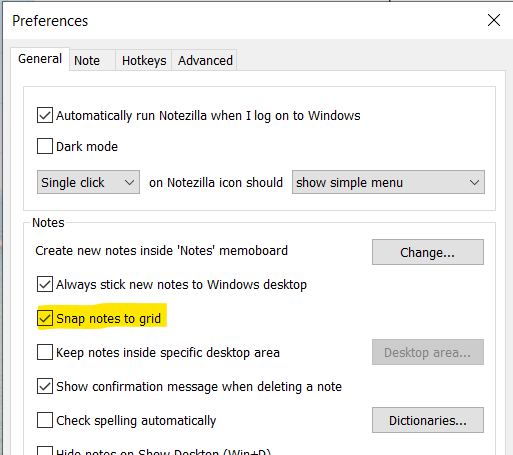513x455 pixels.
Task: Uncheck Automatically run Notezilla at Windows logon
Action: [45, 115]
